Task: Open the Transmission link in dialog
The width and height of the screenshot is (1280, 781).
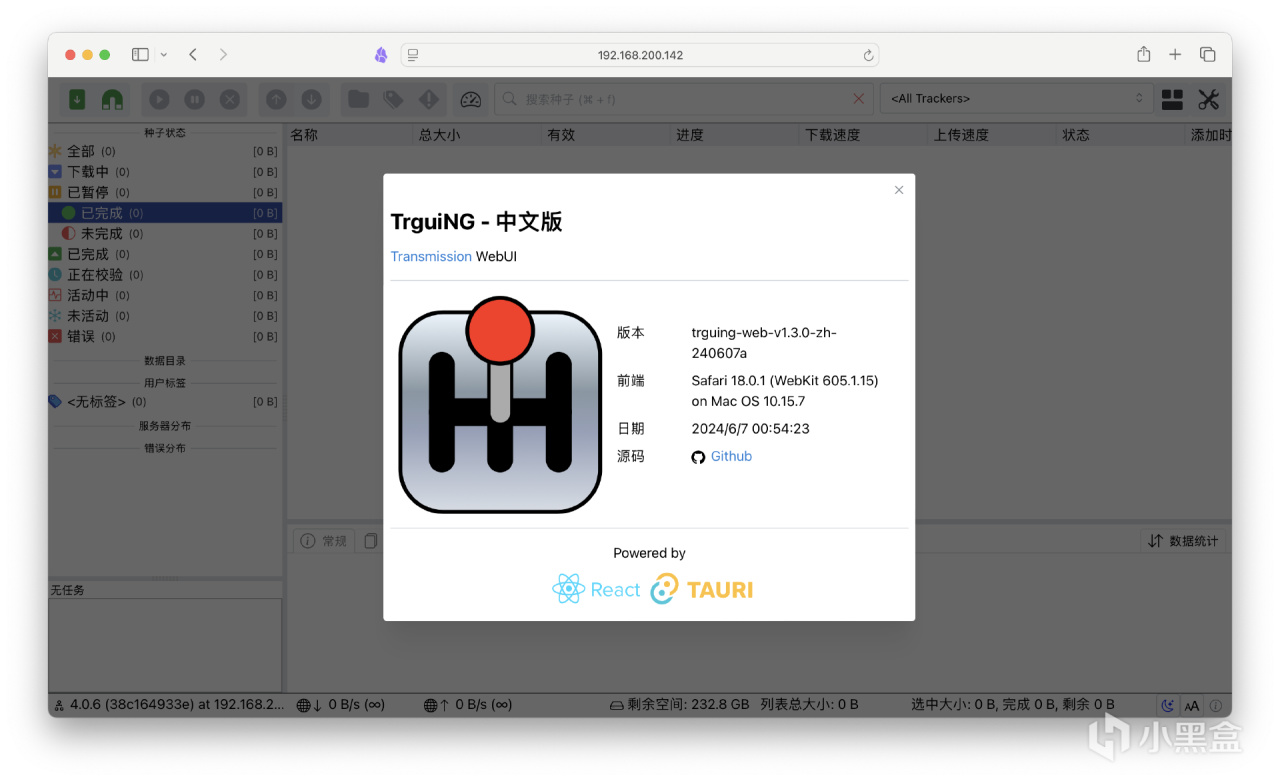Action: [x=431, y=257]
